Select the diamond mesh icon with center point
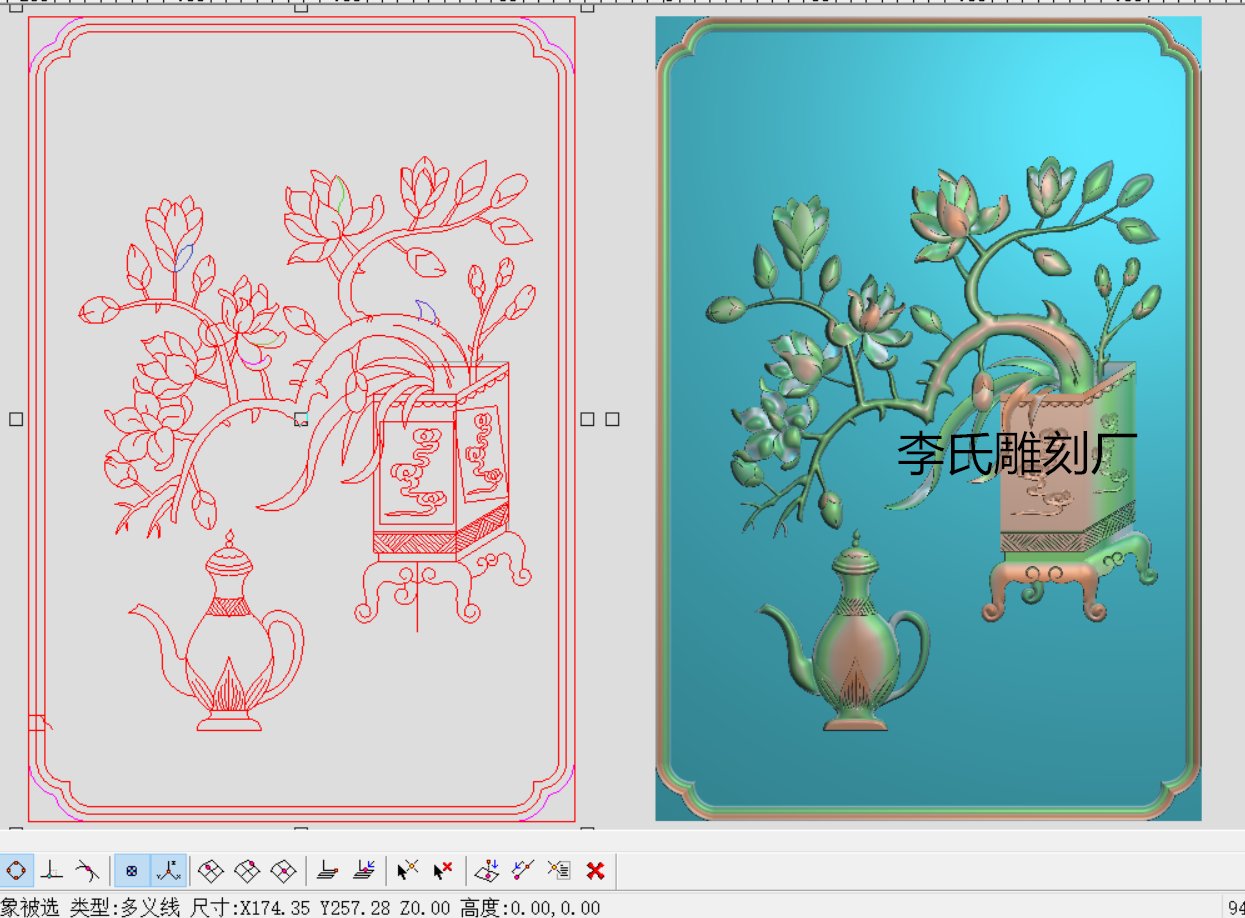The image size is (1245, 918). (x=284, y=870)
